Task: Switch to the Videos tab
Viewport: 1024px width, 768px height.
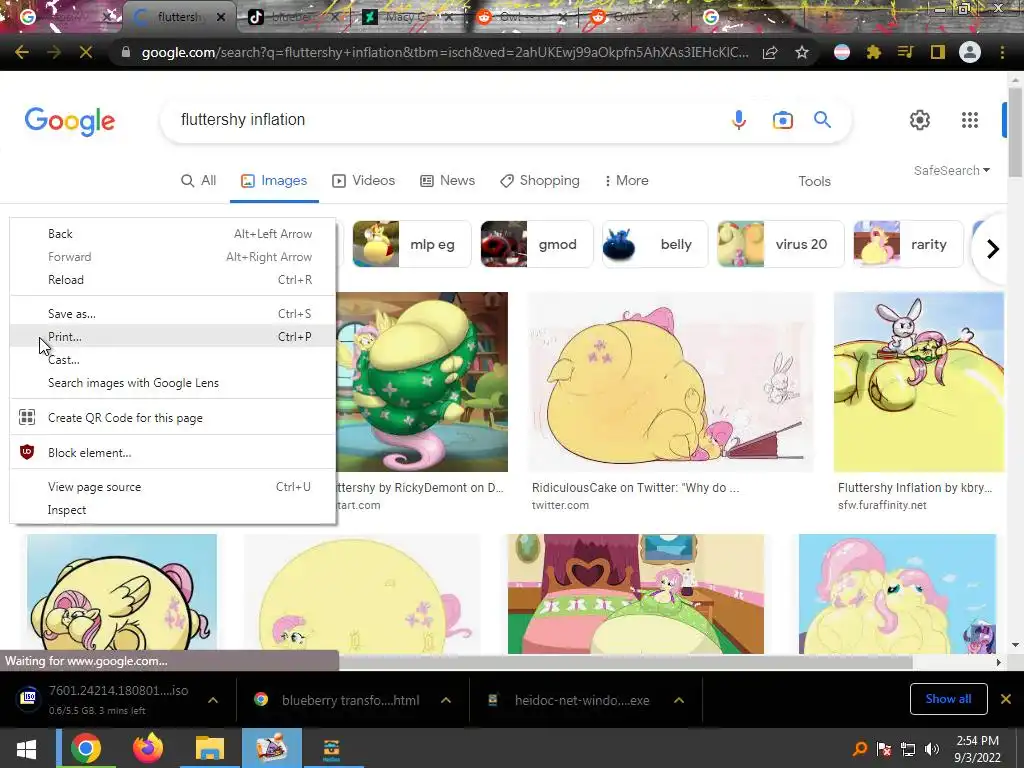Action: tap(364, 181)
